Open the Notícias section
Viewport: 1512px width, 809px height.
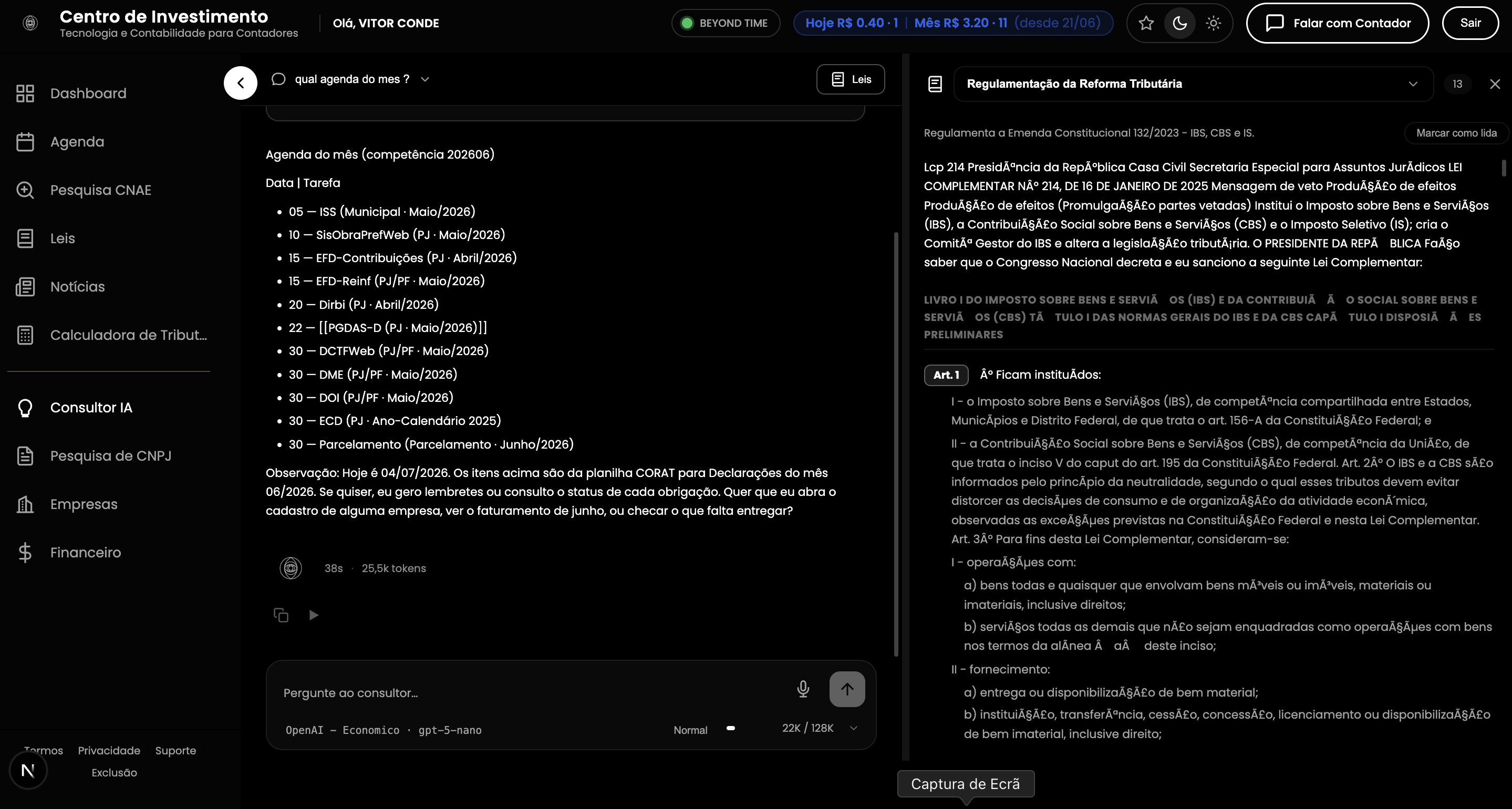point(77,286)
